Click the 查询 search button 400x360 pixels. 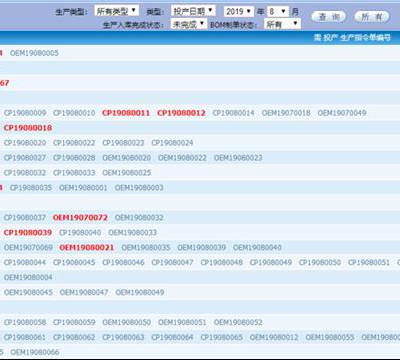click(329, 17)
